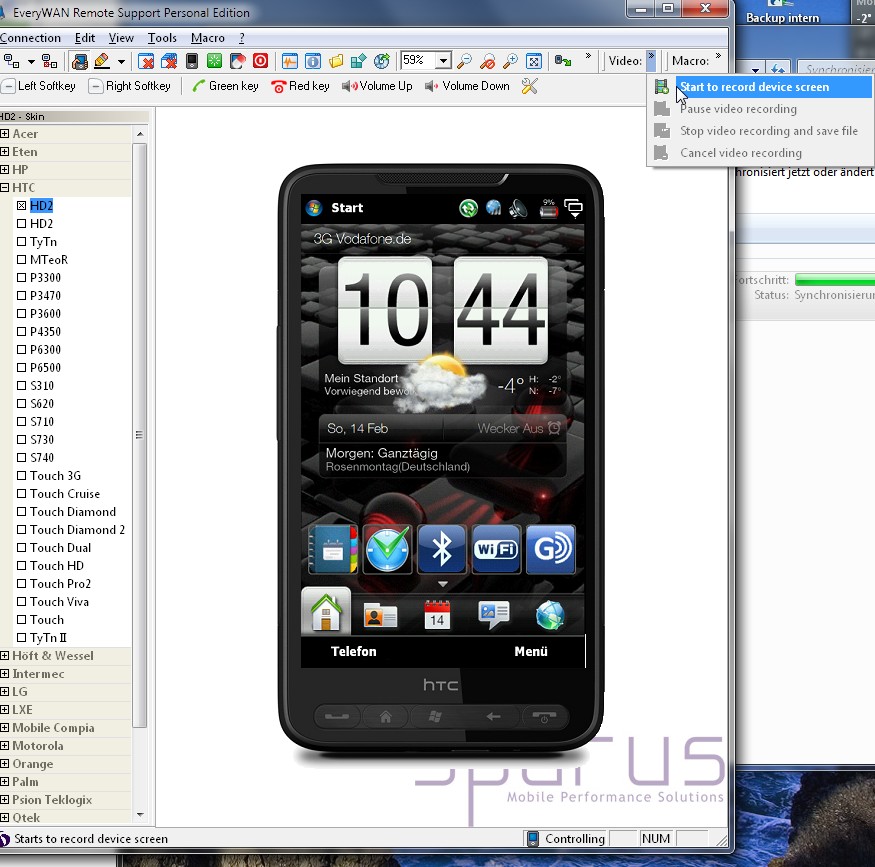Click the green sync progress bar behind
Screen dimensions: 875x867
[835, 280]
